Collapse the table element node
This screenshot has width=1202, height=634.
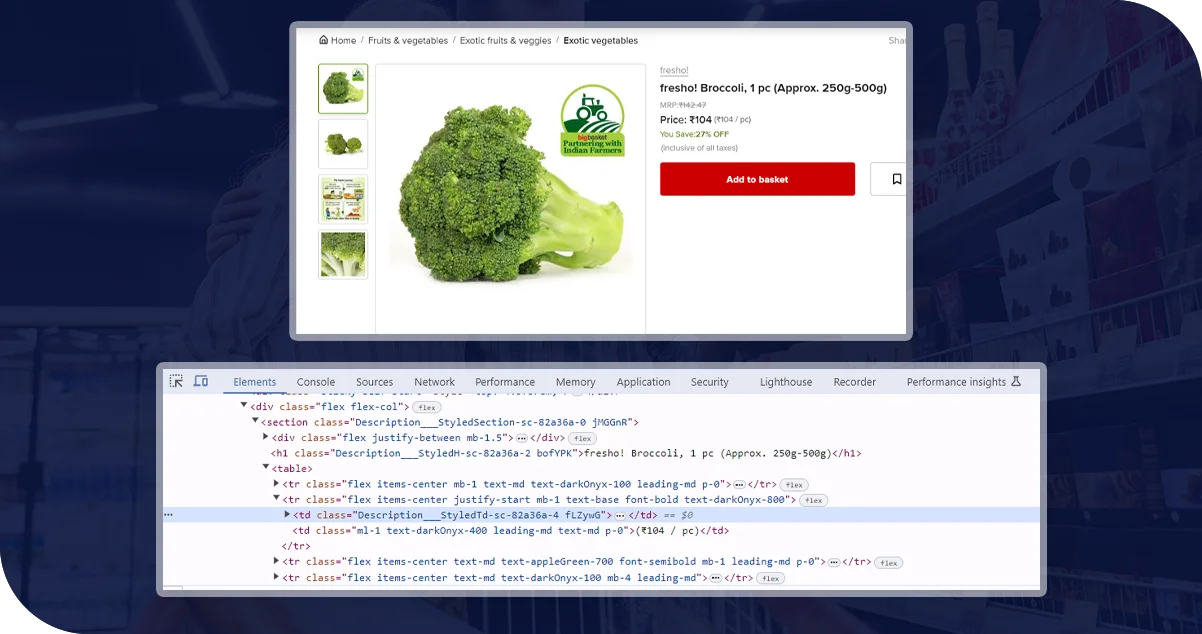(266, 468)
